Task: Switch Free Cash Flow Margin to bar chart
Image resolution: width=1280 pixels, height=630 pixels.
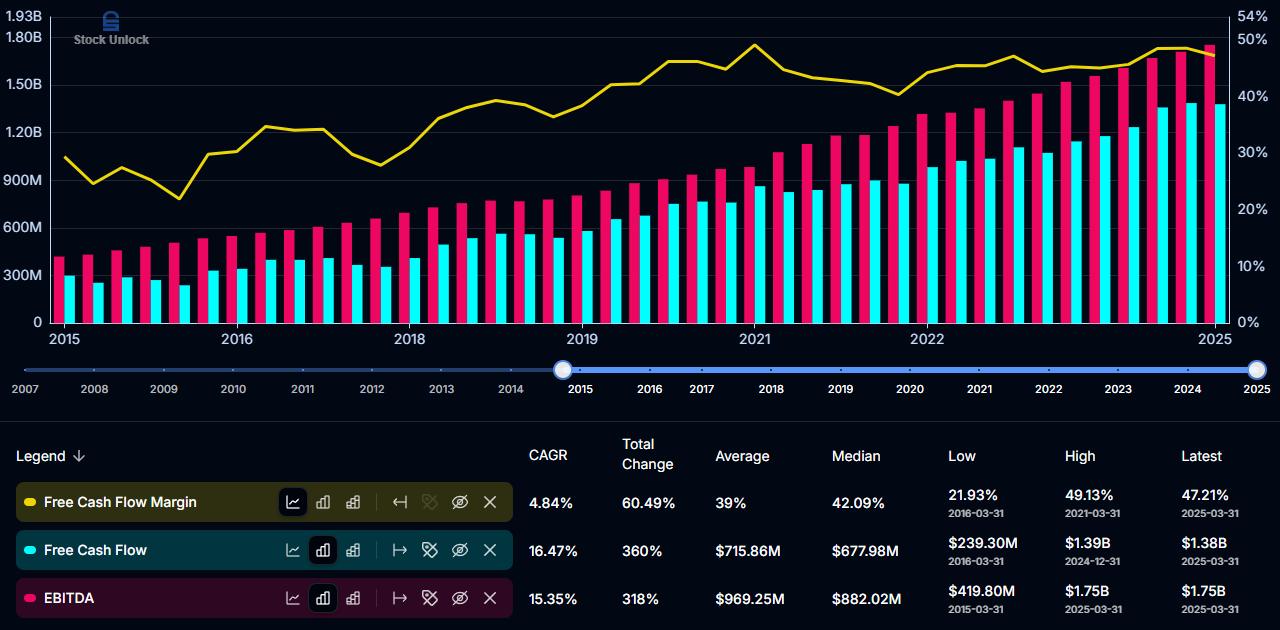Action: click(323, 502)
